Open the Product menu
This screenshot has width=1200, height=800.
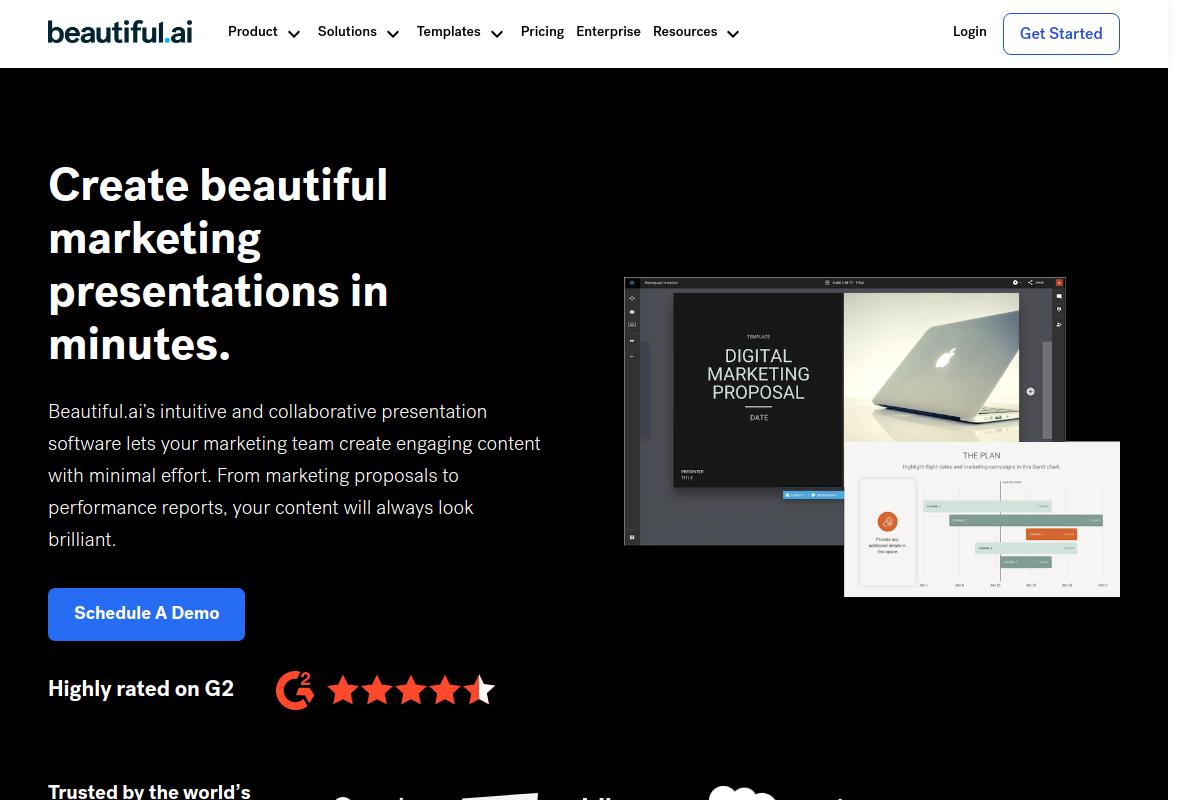click(253, 32)
